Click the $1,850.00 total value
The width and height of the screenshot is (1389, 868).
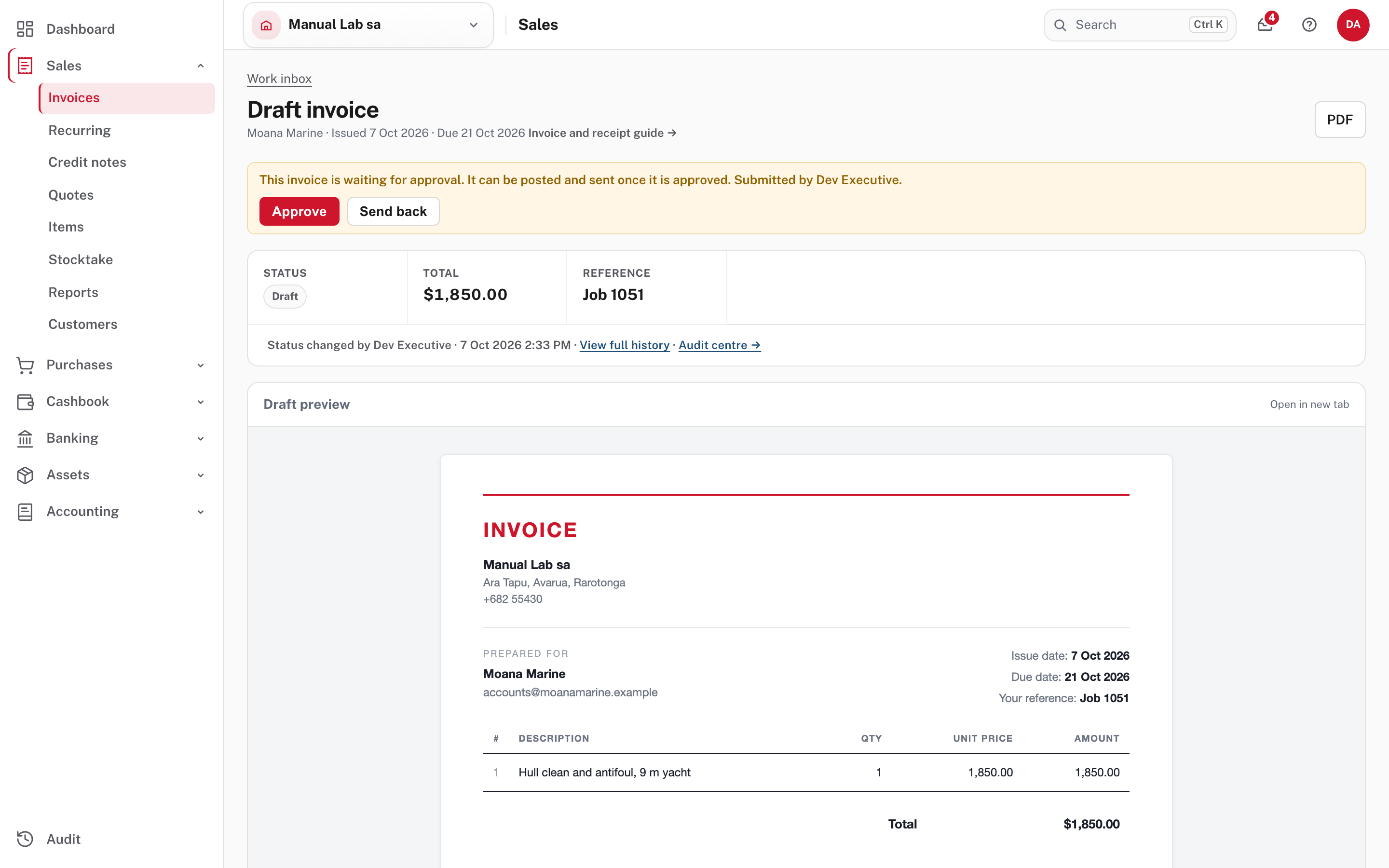tap(465, 295)
